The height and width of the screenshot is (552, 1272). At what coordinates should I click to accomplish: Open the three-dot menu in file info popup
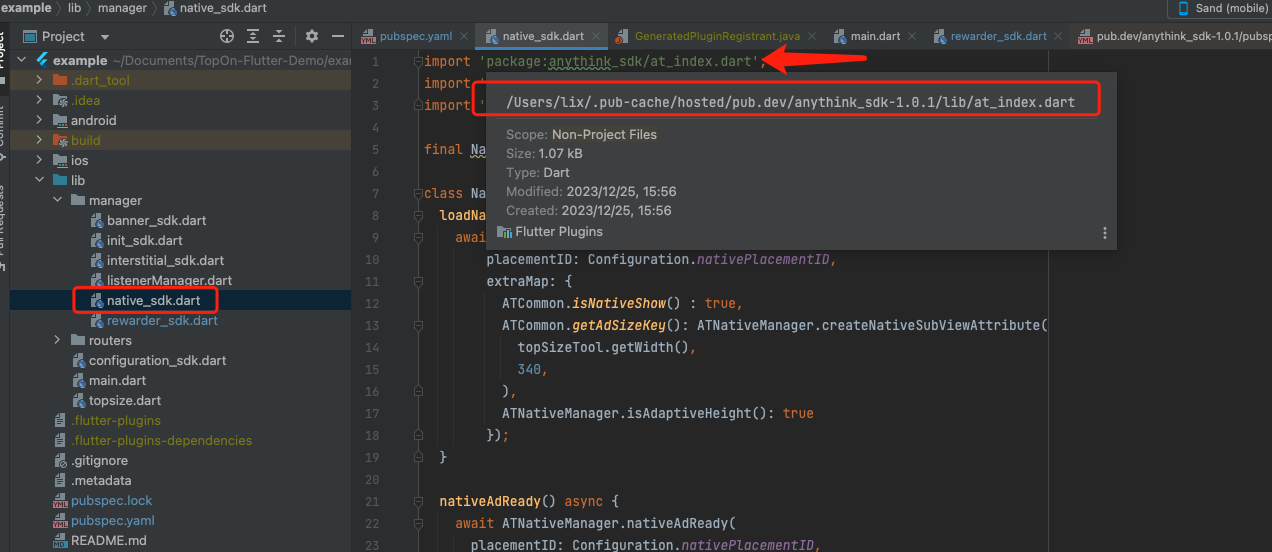point(1105,233)
